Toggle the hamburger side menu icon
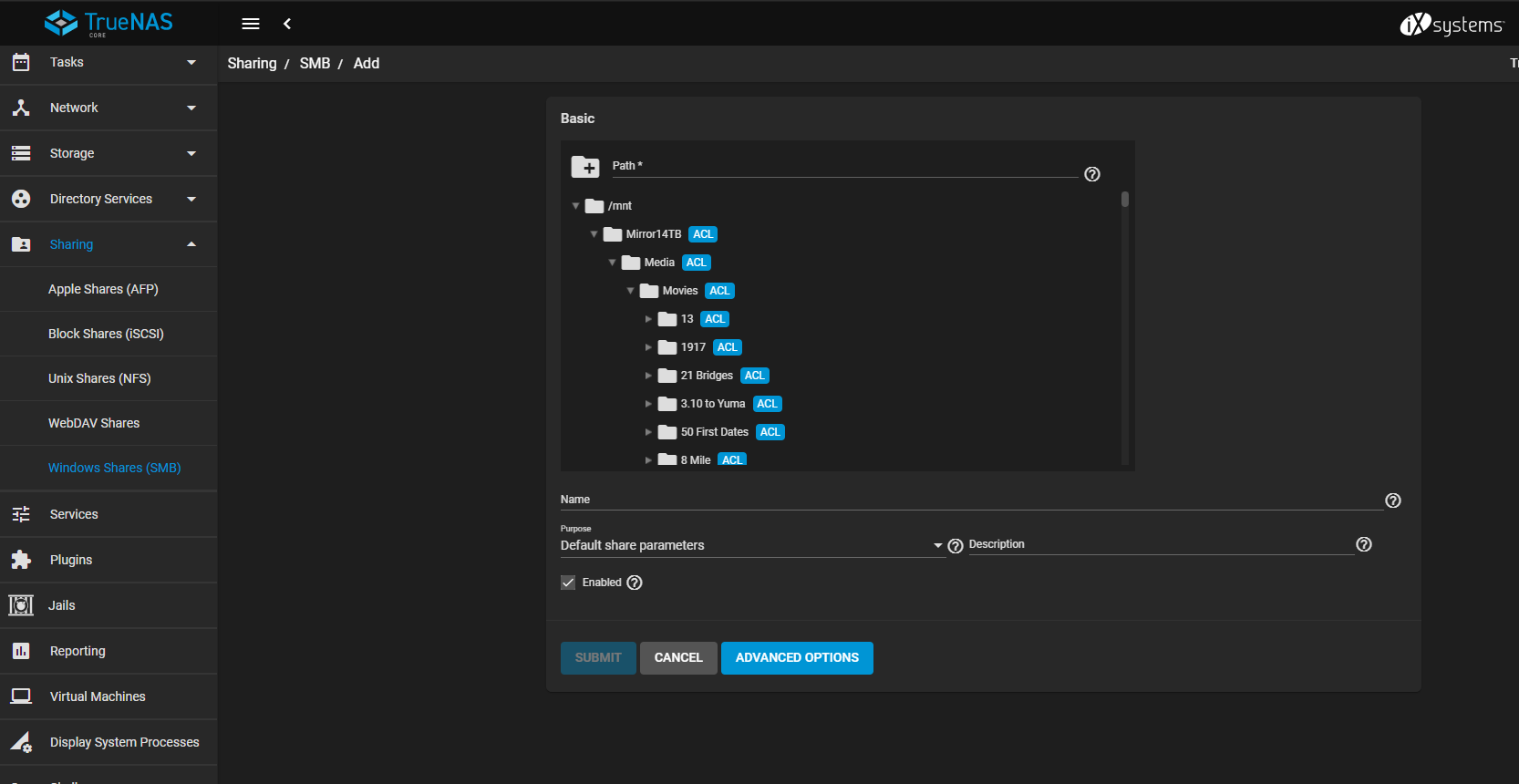 click(x=251, y=24)
